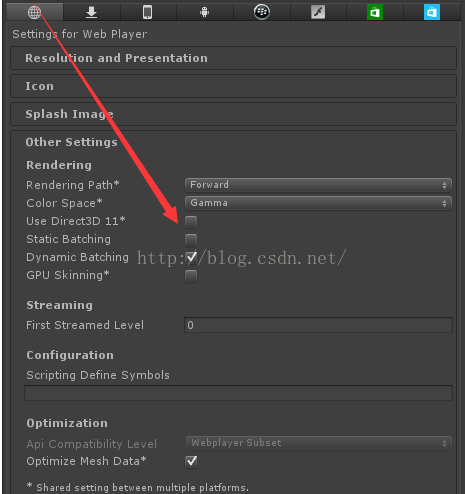Uncheck the Optimize Mesh Data option
Screen dimensions: 465x494
191,462
